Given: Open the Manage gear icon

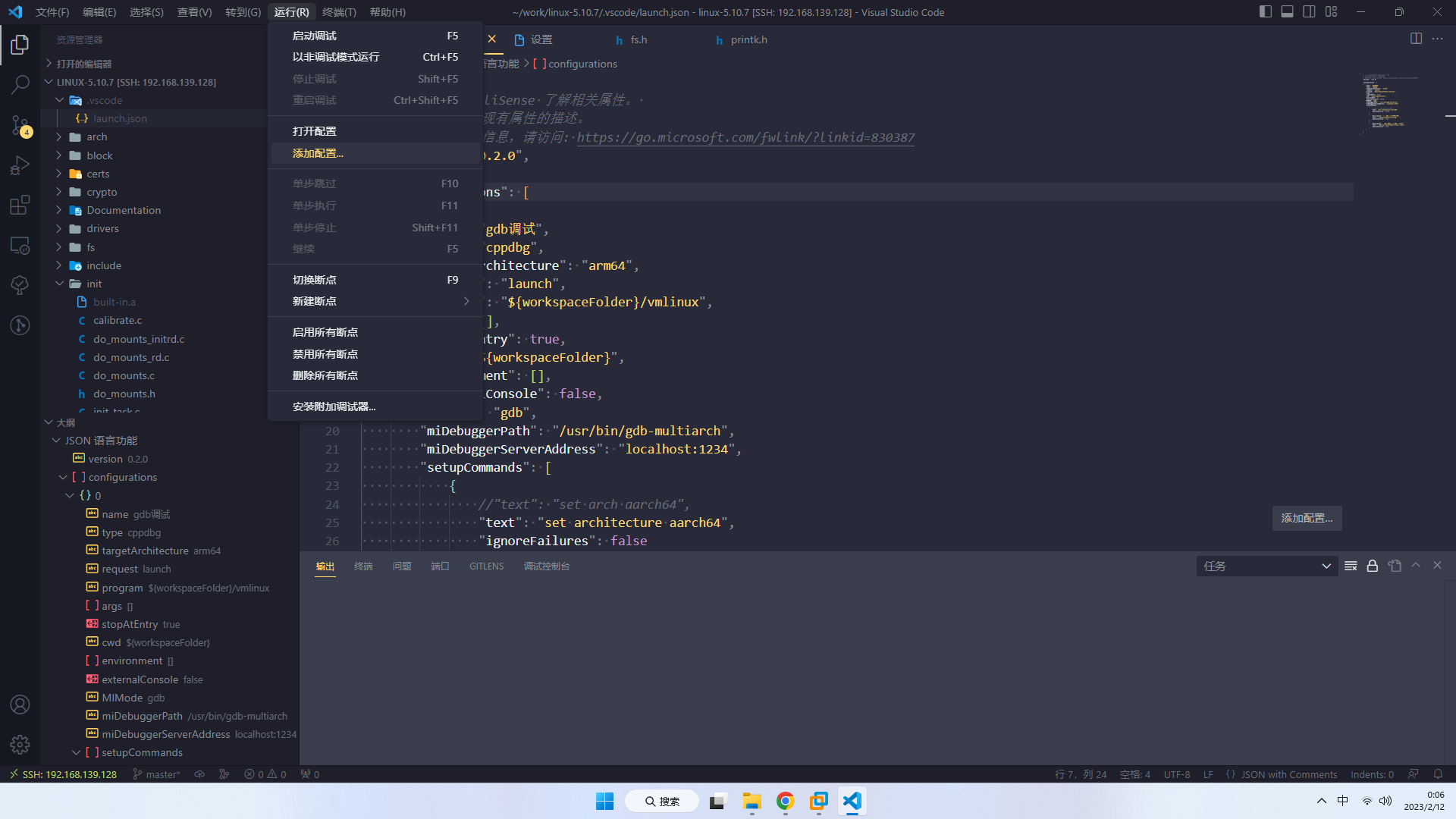Looking at the screenshot, I should tap(20, 745).
